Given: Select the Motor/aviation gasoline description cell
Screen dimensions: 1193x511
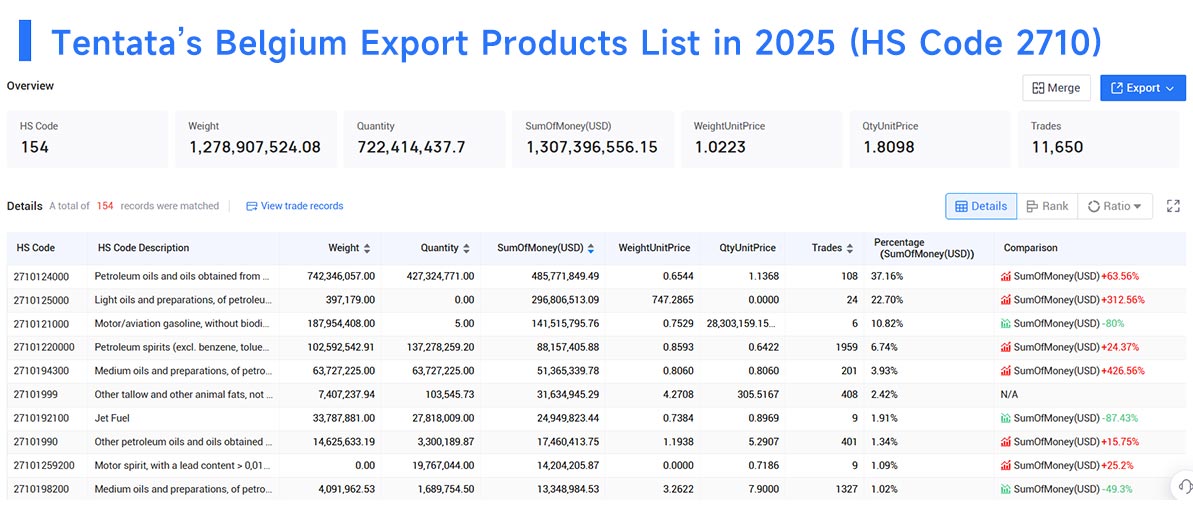Looking at the screenshot, I should click(x=183, y=323).
